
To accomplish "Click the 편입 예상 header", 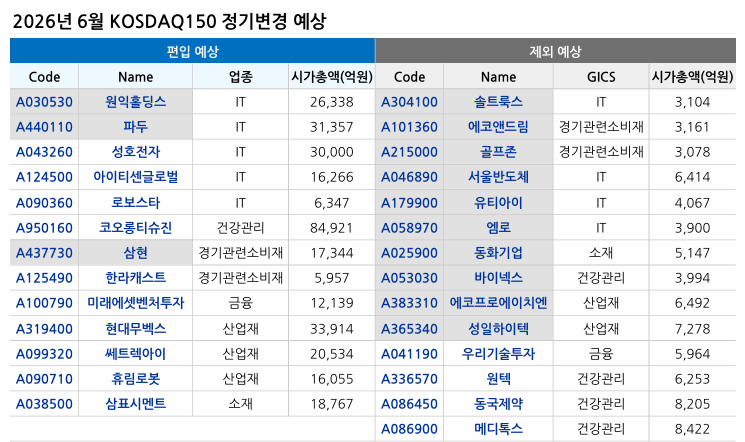I will pyautogui.click(x=192, y=51).
